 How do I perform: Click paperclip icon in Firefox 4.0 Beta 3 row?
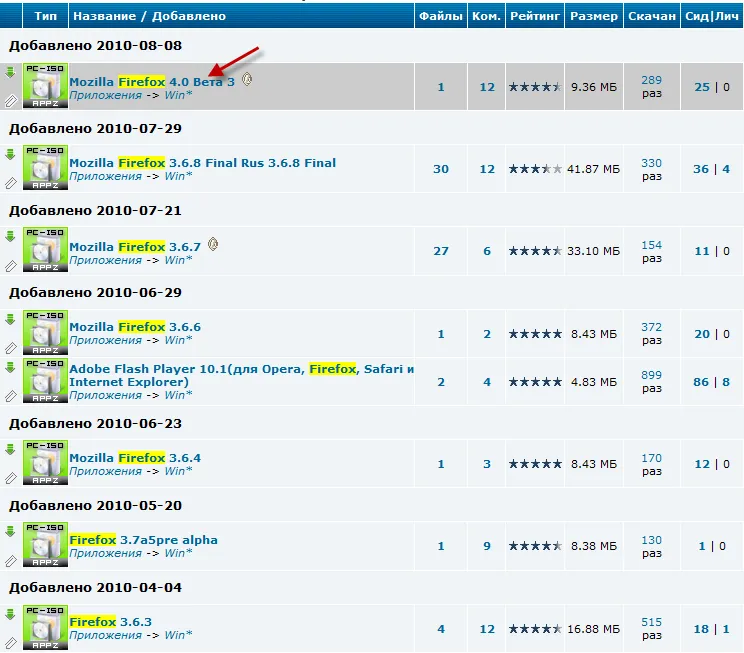coord(10,101)
